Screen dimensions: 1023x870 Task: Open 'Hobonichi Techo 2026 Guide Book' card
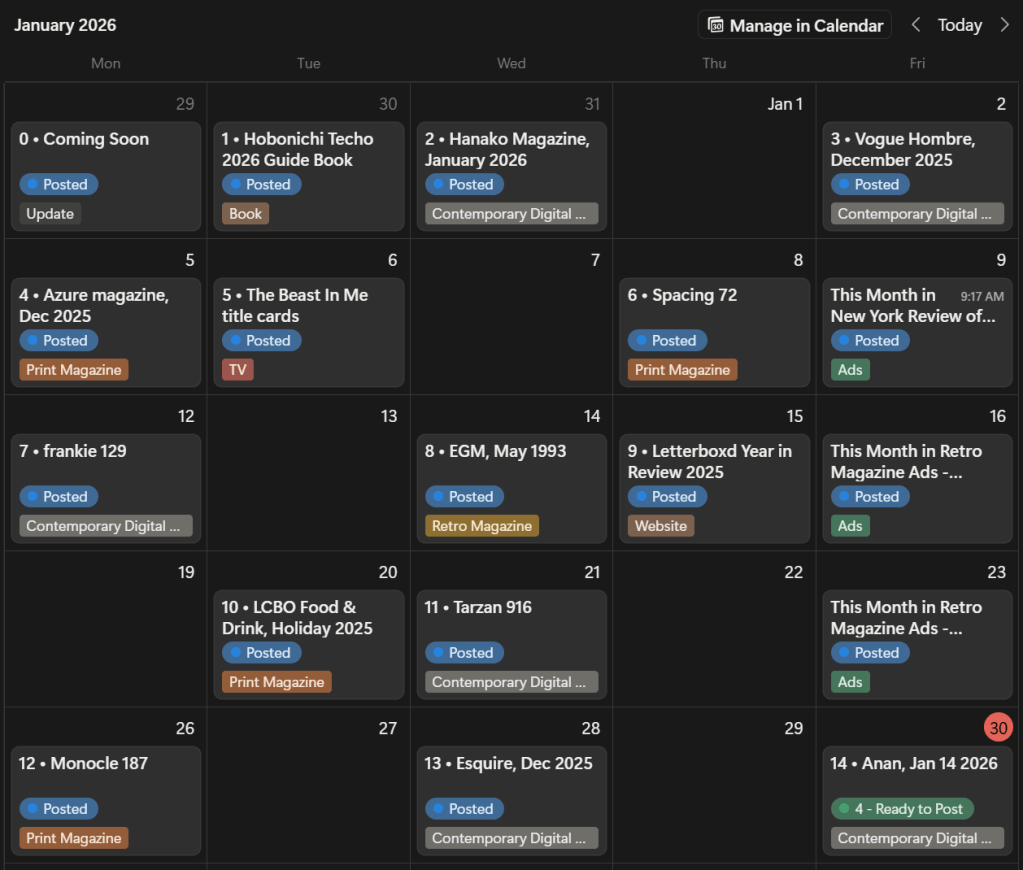[297, 149]
